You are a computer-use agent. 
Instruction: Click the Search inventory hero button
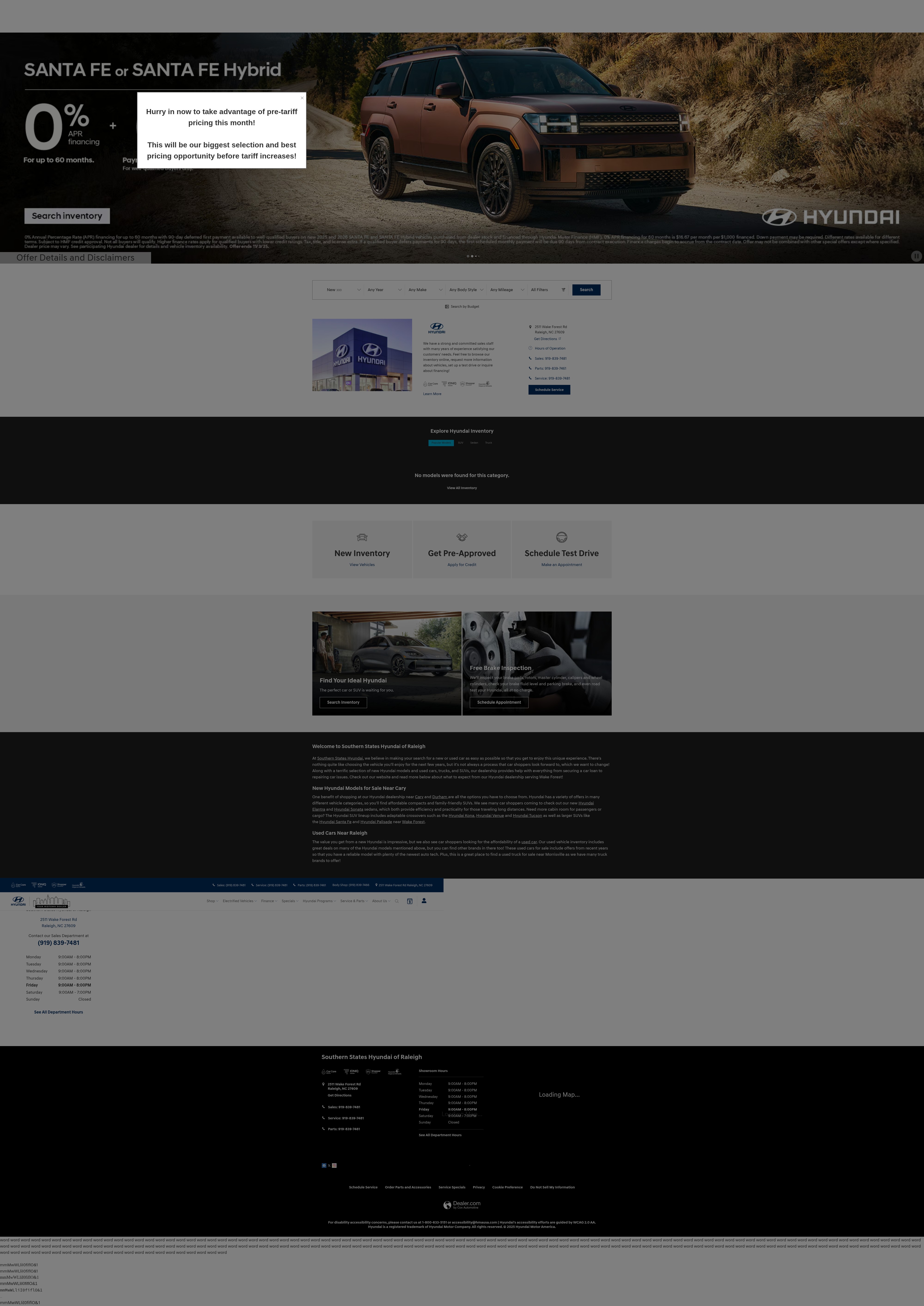pos(67,216)
